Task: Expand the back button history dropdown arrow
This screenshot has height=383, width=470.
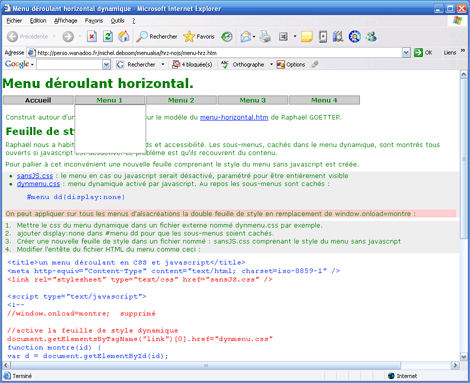Action: (54, 36)
